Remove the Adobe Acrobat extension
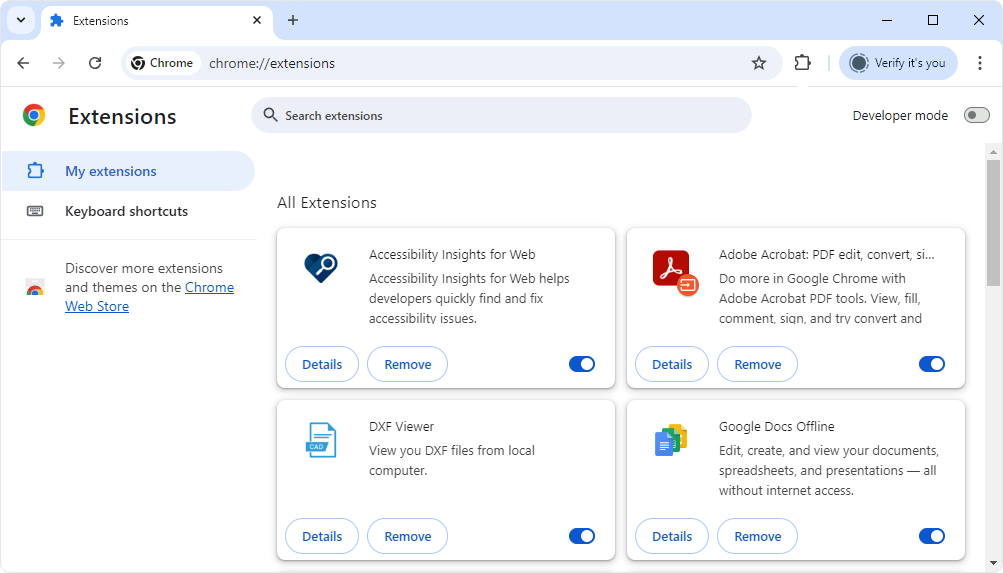Image resolution: width=1003 pixels, height=573 pixels. (757, 364)
